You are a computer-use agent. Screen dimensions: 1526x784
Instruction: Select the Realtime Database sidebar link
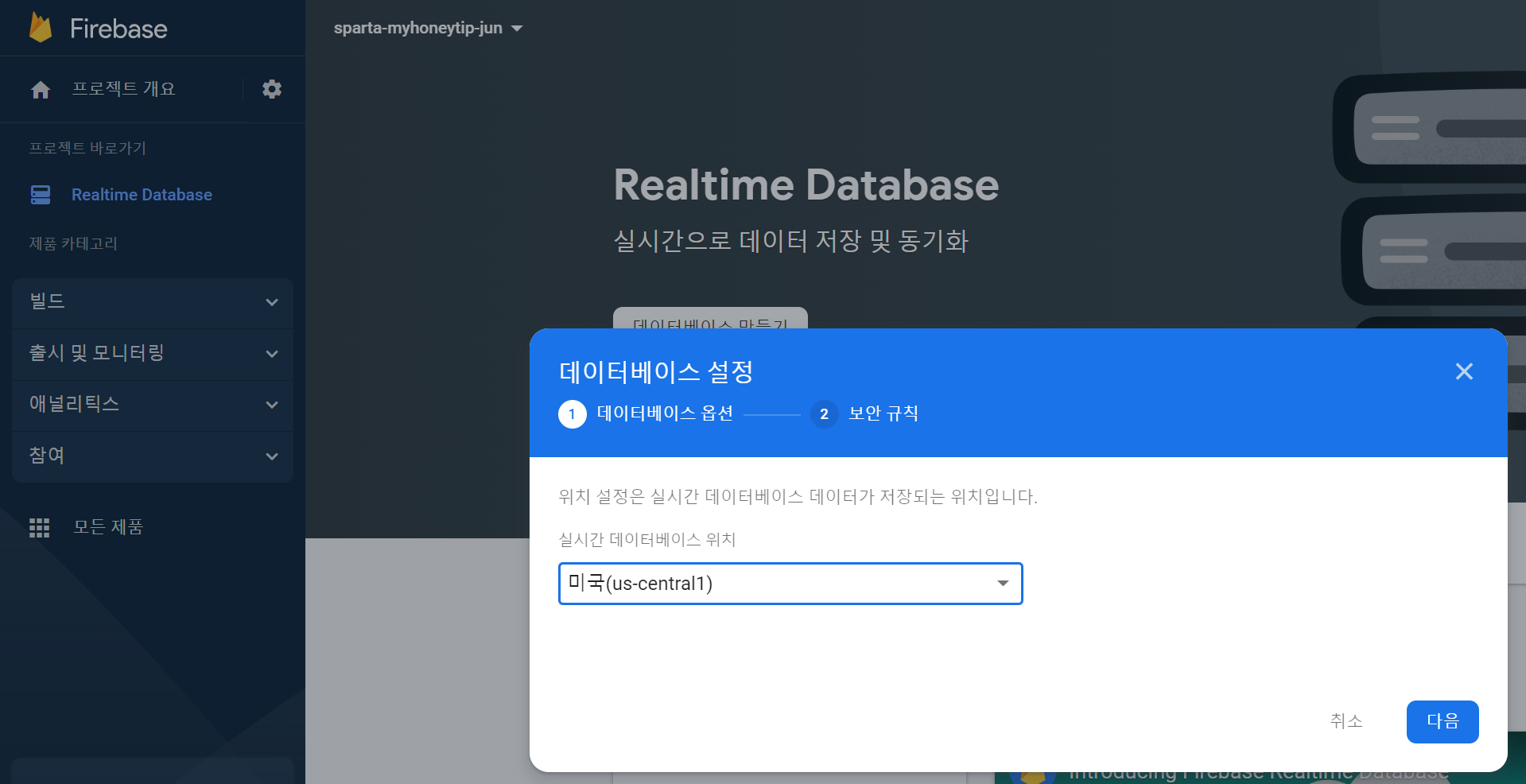(142, 195)
